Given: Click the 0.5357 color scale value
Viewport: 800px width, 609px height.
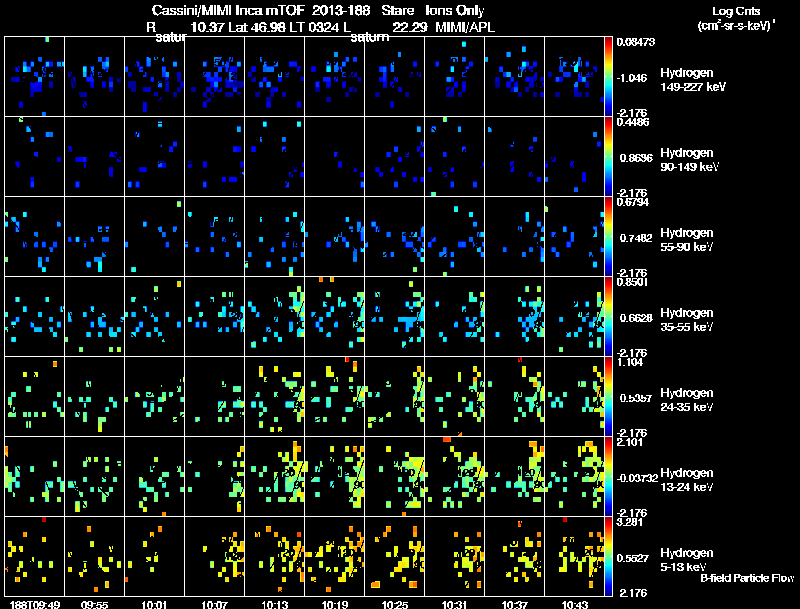Looking at the screenshot, I should pyautogui.click(x=636, y=398).
